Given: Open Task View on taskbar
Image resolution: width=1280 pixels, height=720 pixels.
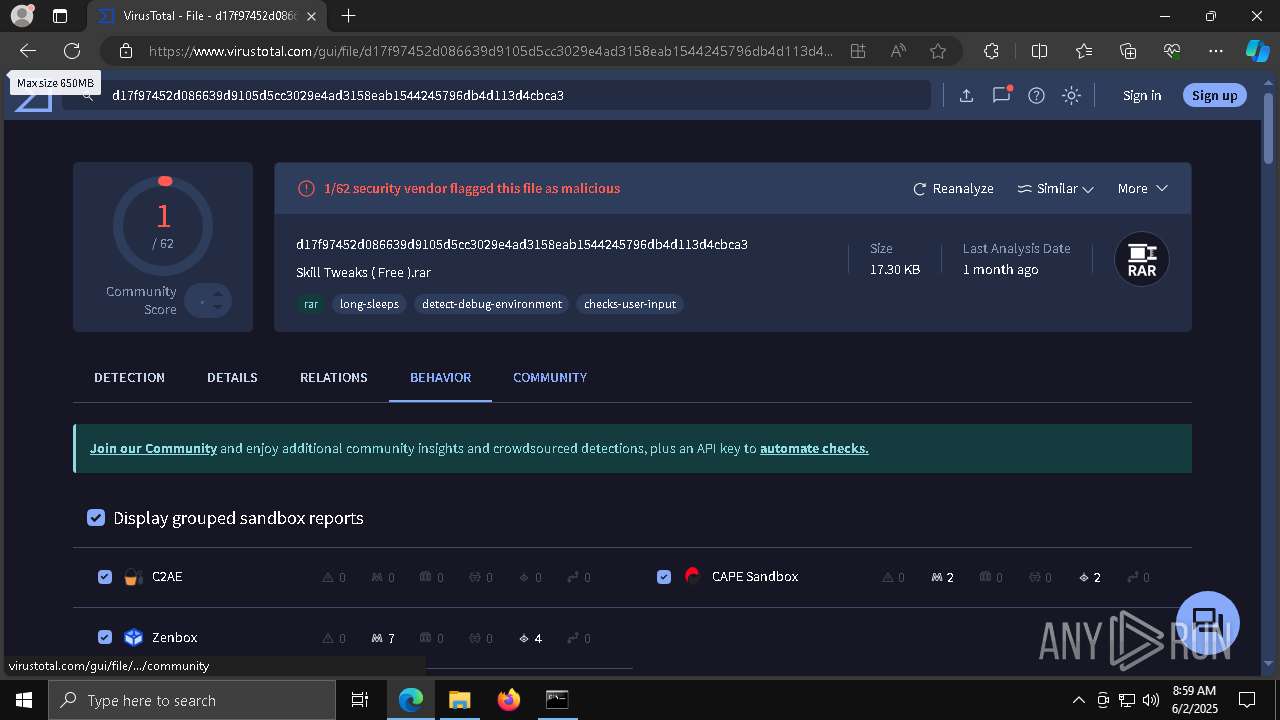Looking at the screenshot, I should click(x=360, y=700).
